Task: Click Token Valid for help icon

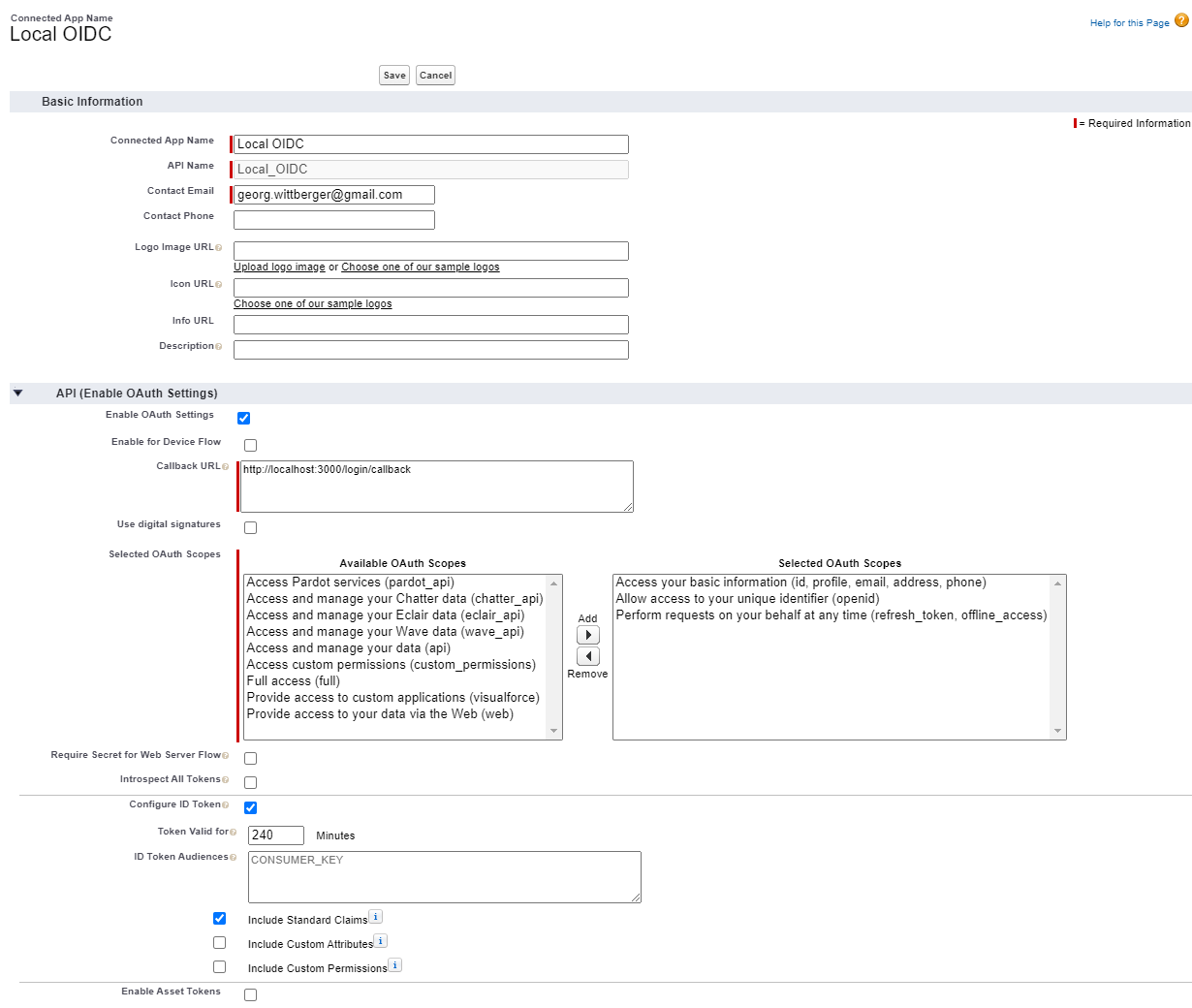Action: point(233,833)
